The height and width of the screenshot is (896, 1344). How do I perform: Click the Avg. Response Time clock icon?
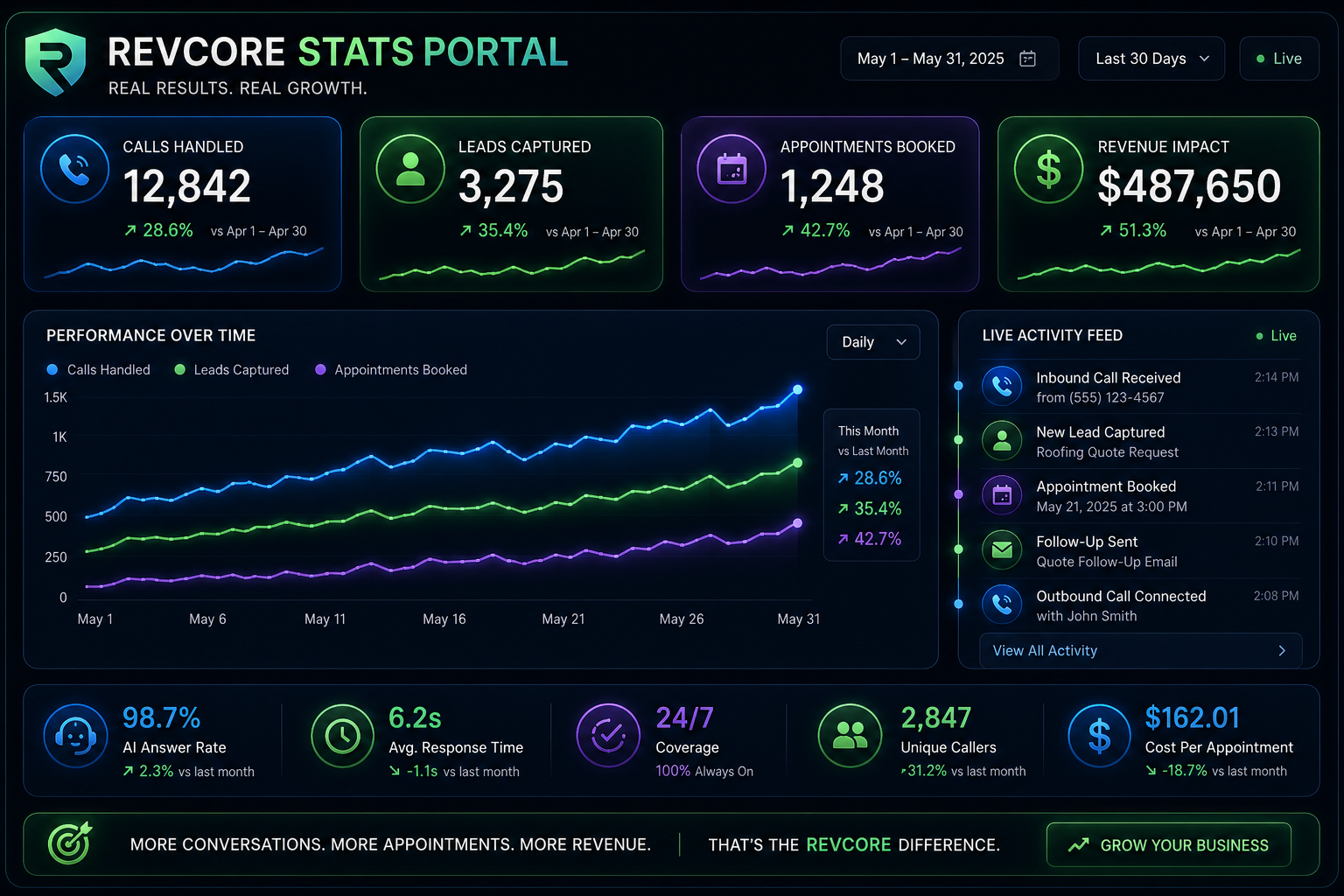(x=343, y=736)
